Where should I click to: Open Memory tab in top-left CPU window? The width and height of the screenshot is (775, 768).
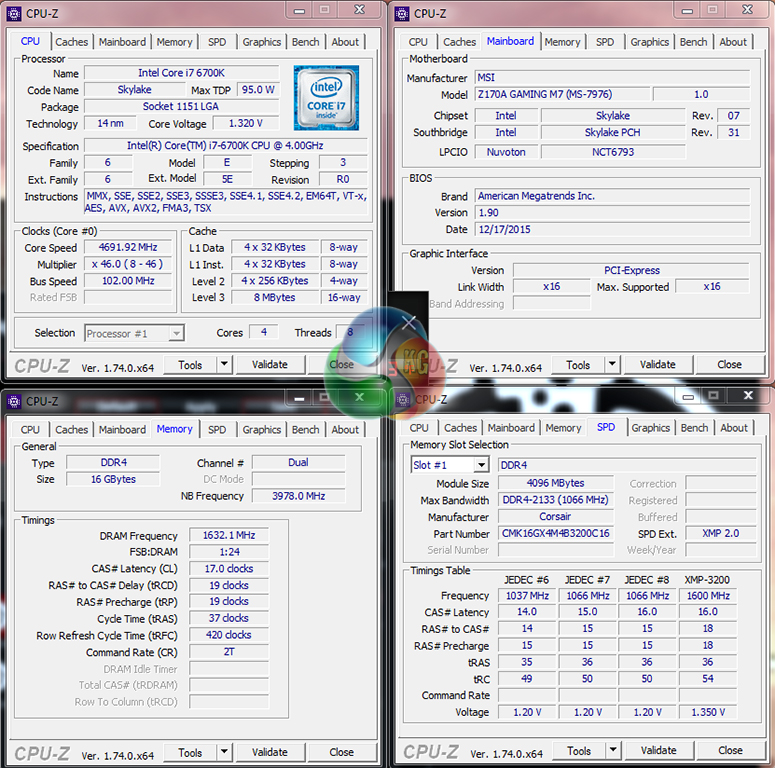pyautogui.click(x=174, y=42)
